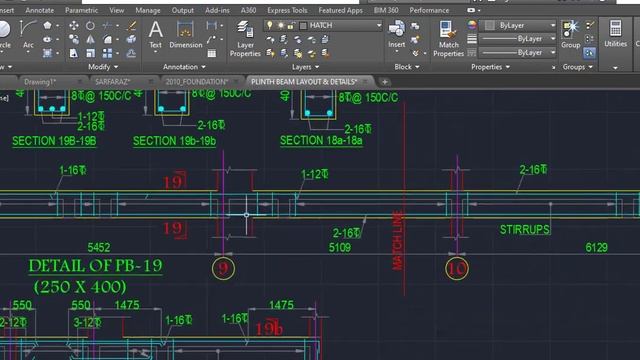
Task: Open the Trim tool dropdown arrow
Action: pos(118,26)
